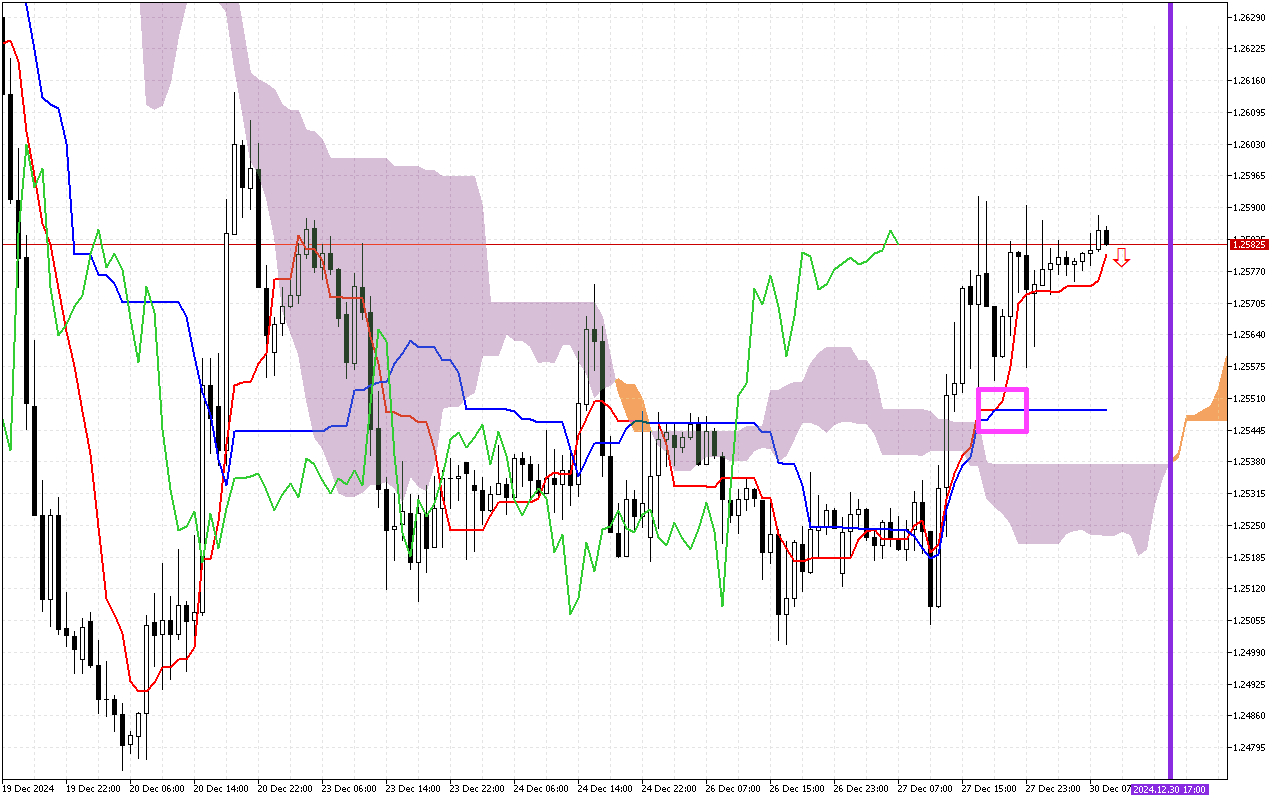The image size is (1280, 800).
Task: Click the 2024.12.30 17:00 date label
Action: [1170, 789]
